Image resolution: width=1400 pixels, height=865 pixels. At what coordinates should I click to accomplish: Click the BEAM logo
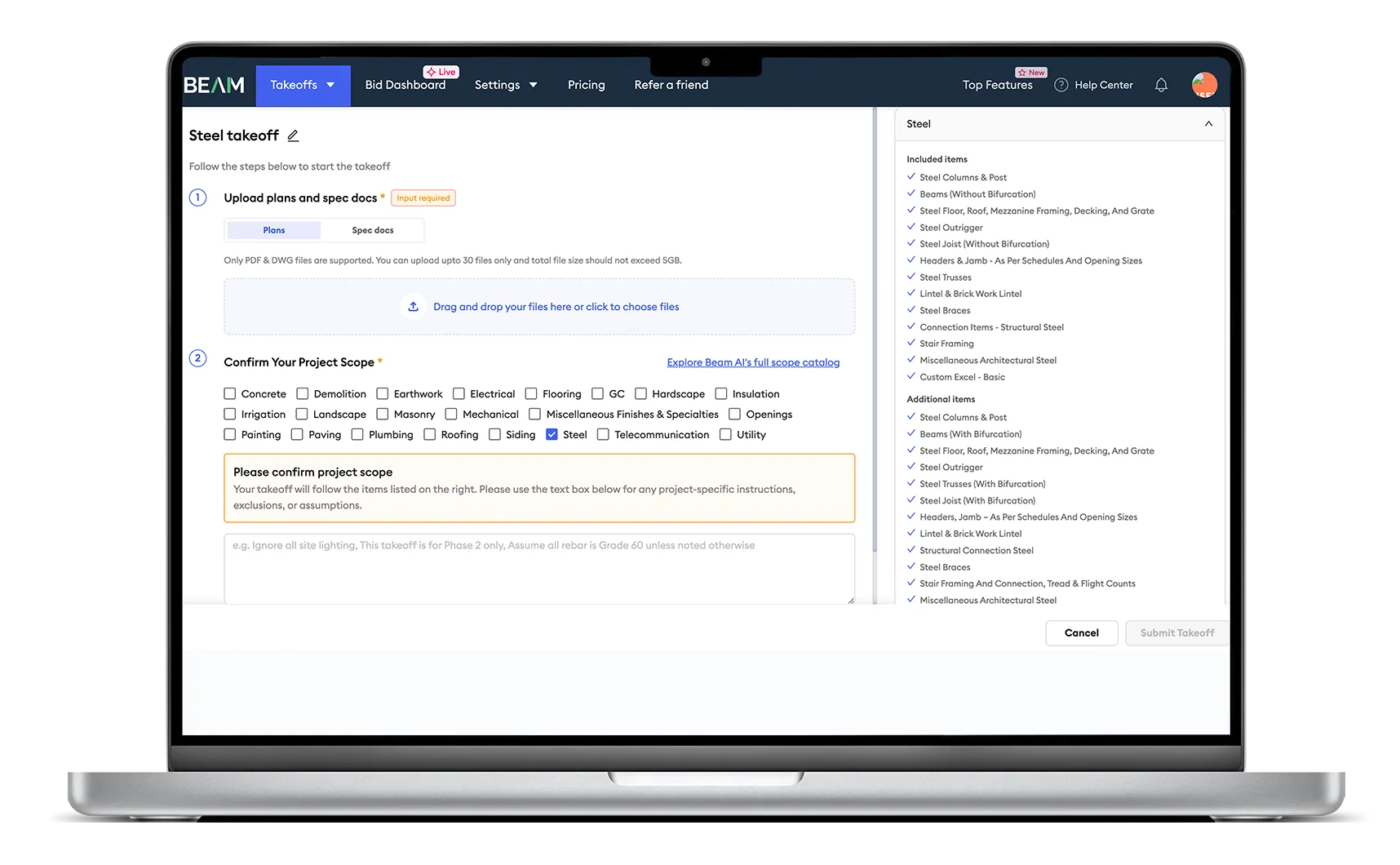click(214, 85)
